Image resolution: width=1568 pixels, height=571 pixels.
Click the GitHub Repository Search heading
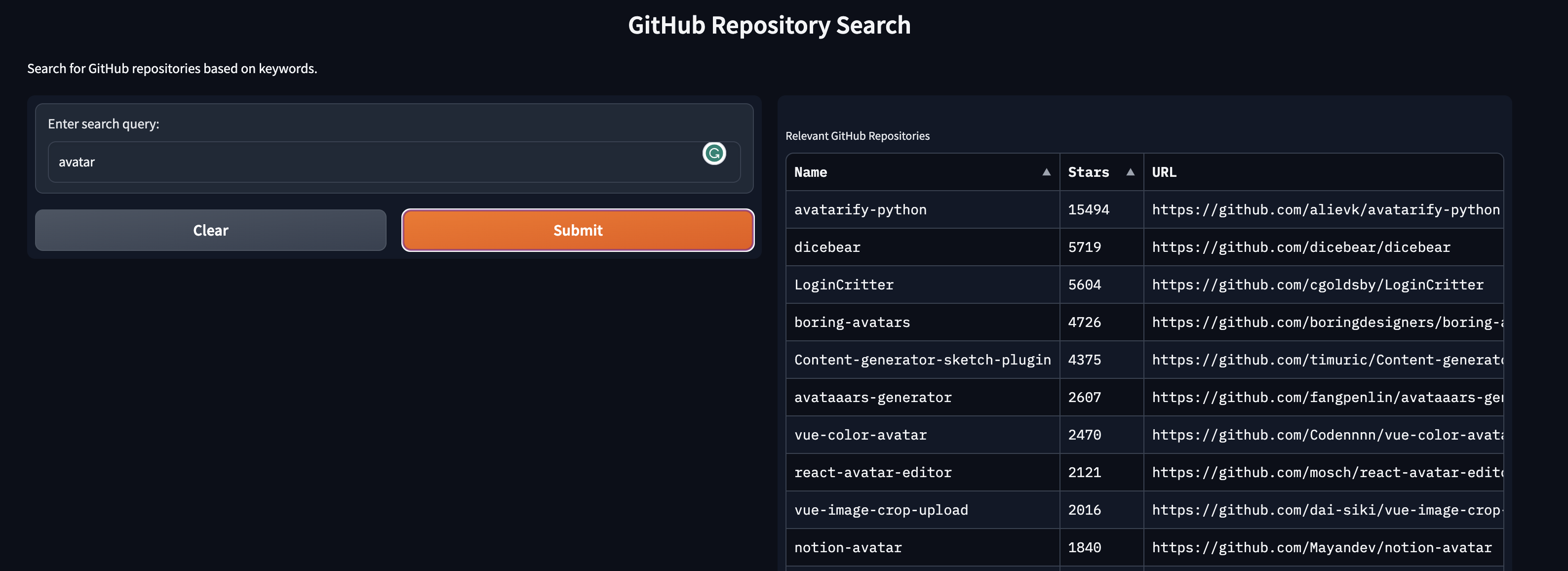pyautogui.click(x=769, y=26)
